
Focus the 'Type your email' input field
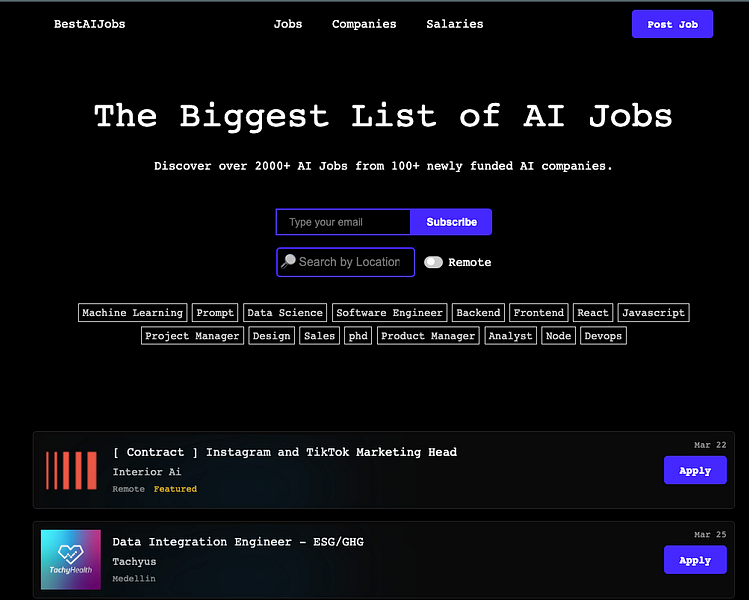343,222
